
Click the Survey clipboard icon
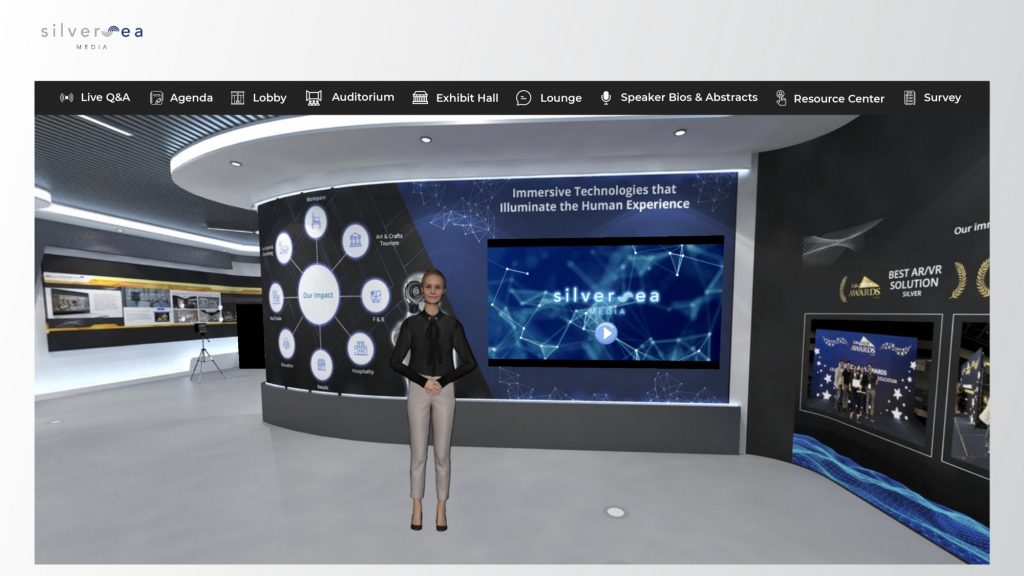(x=909, y=97)
